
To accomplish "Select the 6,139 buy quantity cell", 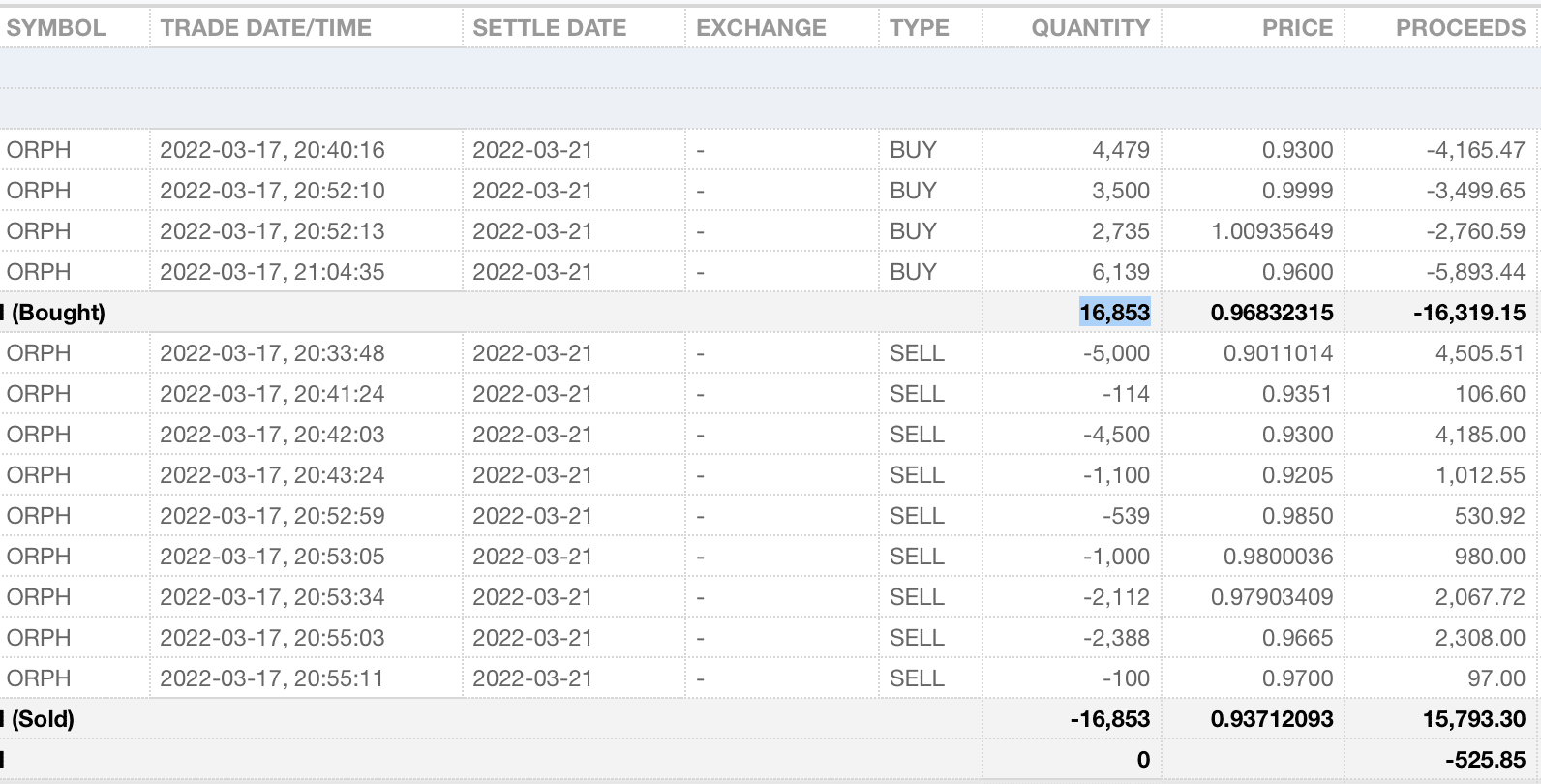I will (1121, 272).
